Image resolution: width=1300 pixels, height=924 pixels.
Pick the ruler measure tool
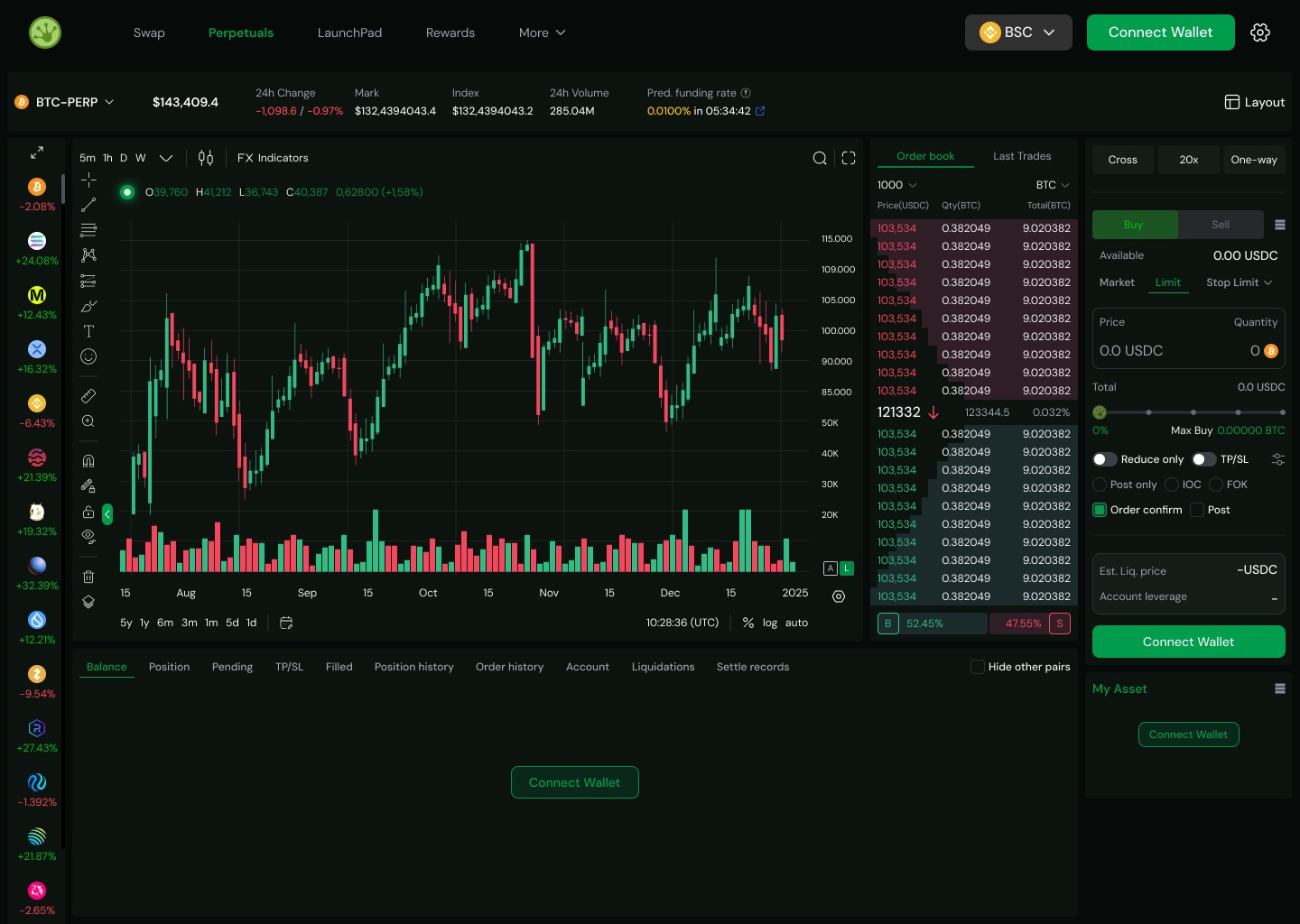pyautogui.click(x=88, y=396)
